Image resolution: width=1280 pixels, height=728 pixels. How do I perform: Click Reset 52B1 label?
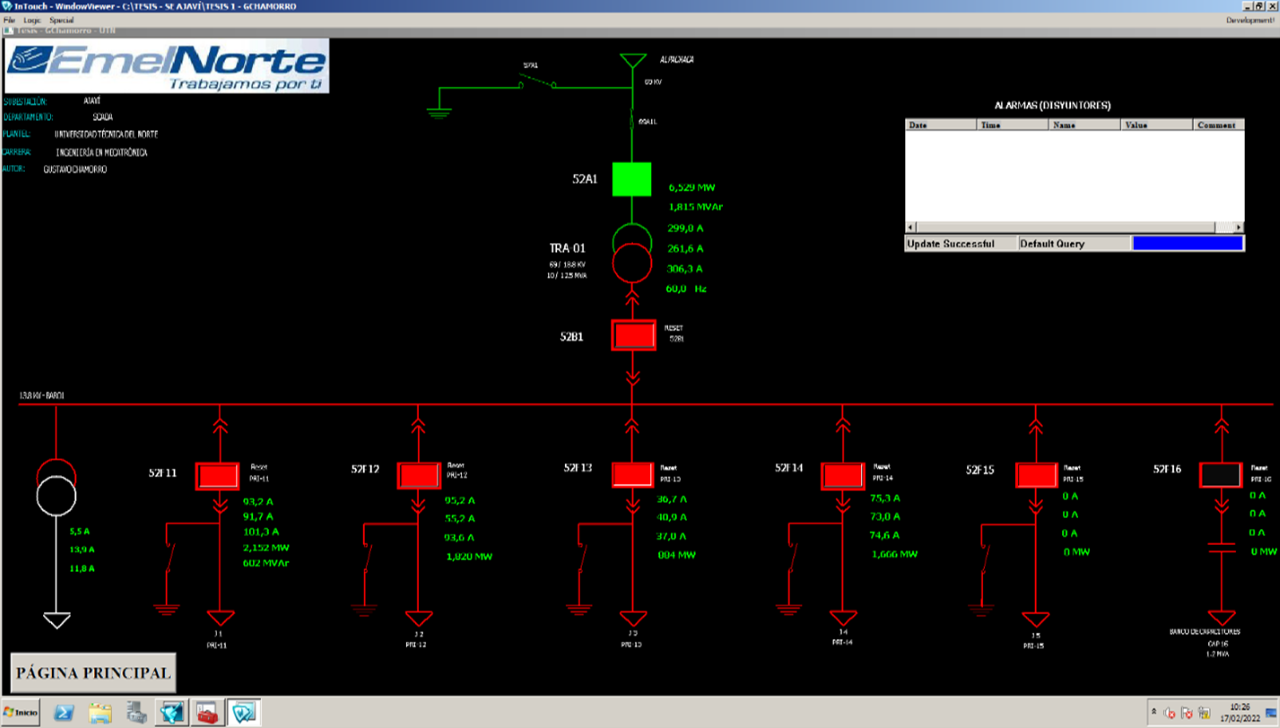coord(674,333)
